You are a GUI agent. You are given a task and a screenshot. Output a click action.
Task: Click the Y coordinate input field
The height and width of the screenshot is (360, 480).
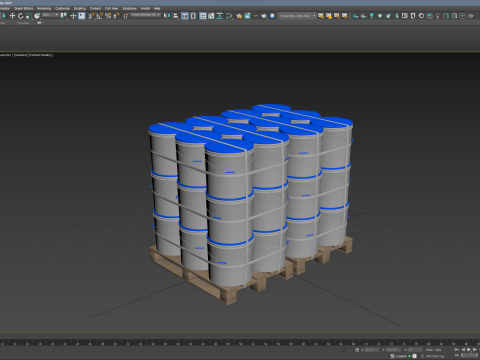[x=393, y=350]
